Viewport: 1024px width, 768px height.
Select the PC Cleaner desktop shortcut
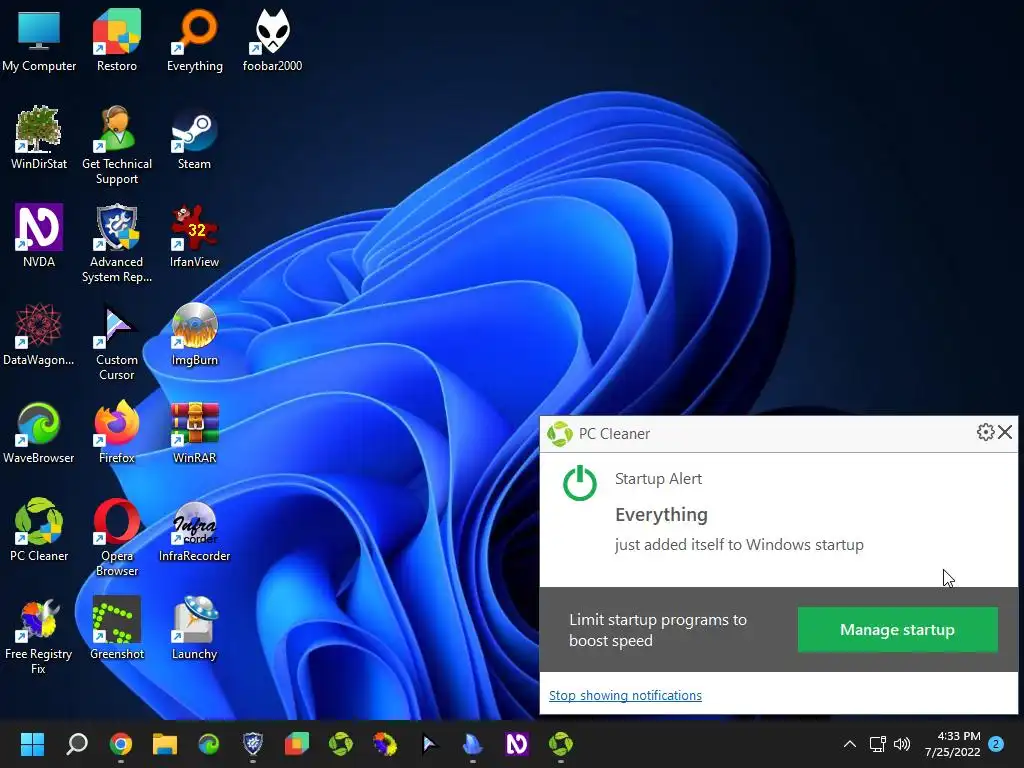point(39,530)
